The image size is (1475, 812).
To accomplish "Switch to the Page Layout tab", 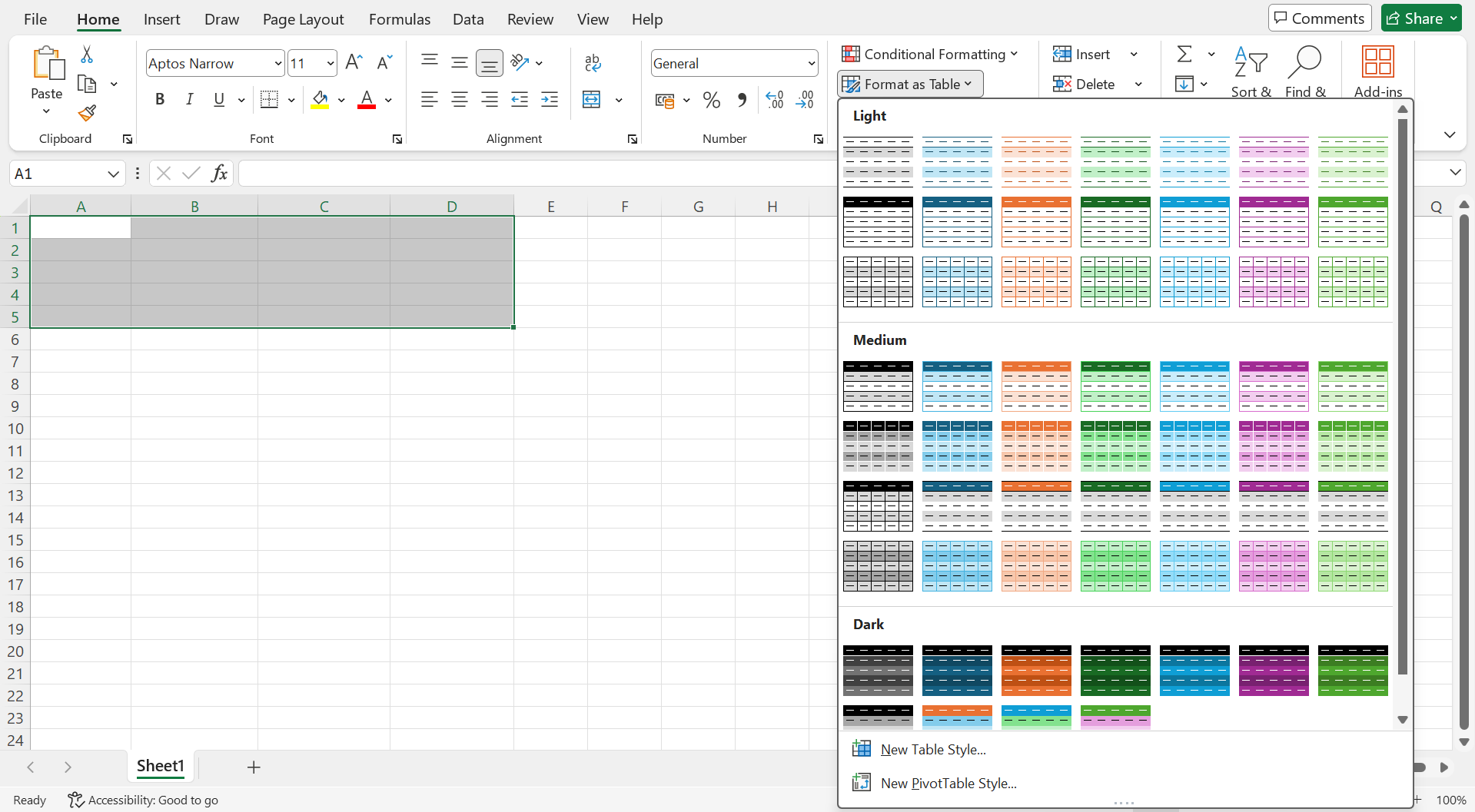I will (x=303, y=19).
